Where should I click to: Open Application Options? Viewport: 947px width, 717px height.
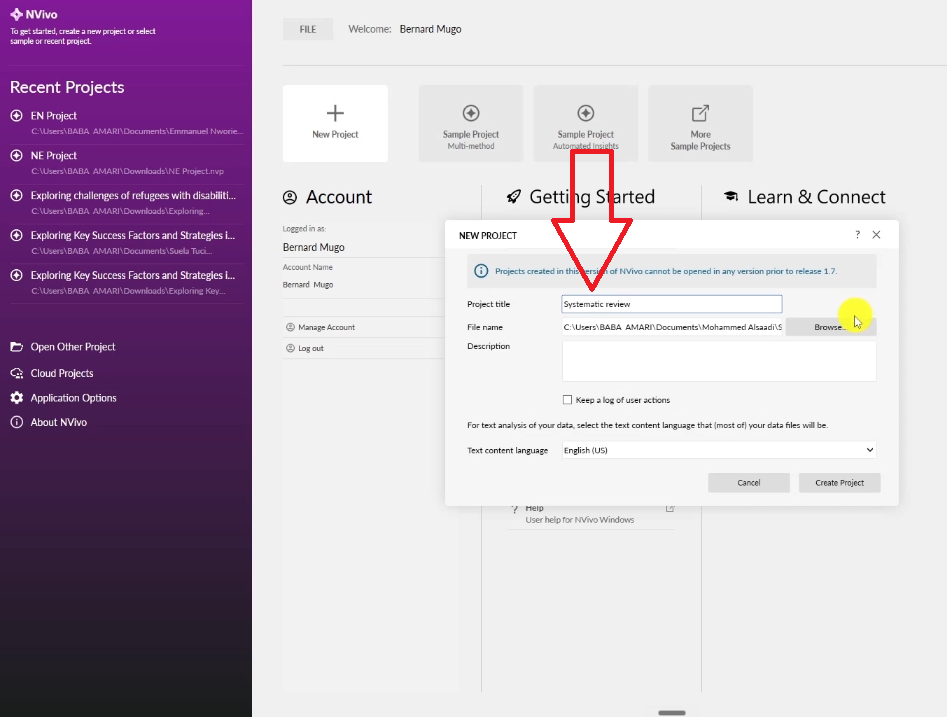[x=73, y=397]
